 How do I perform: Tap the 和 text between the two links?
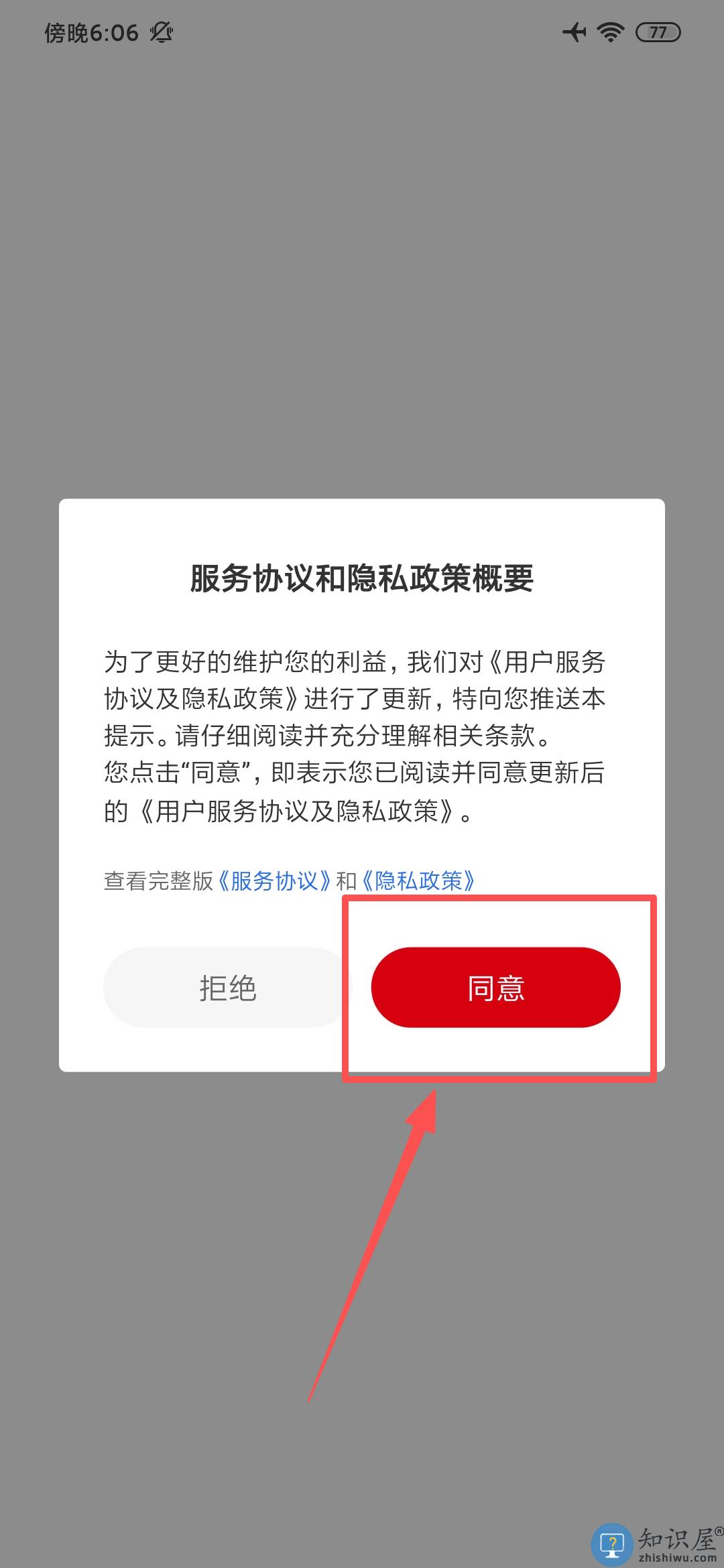(347, 880)
